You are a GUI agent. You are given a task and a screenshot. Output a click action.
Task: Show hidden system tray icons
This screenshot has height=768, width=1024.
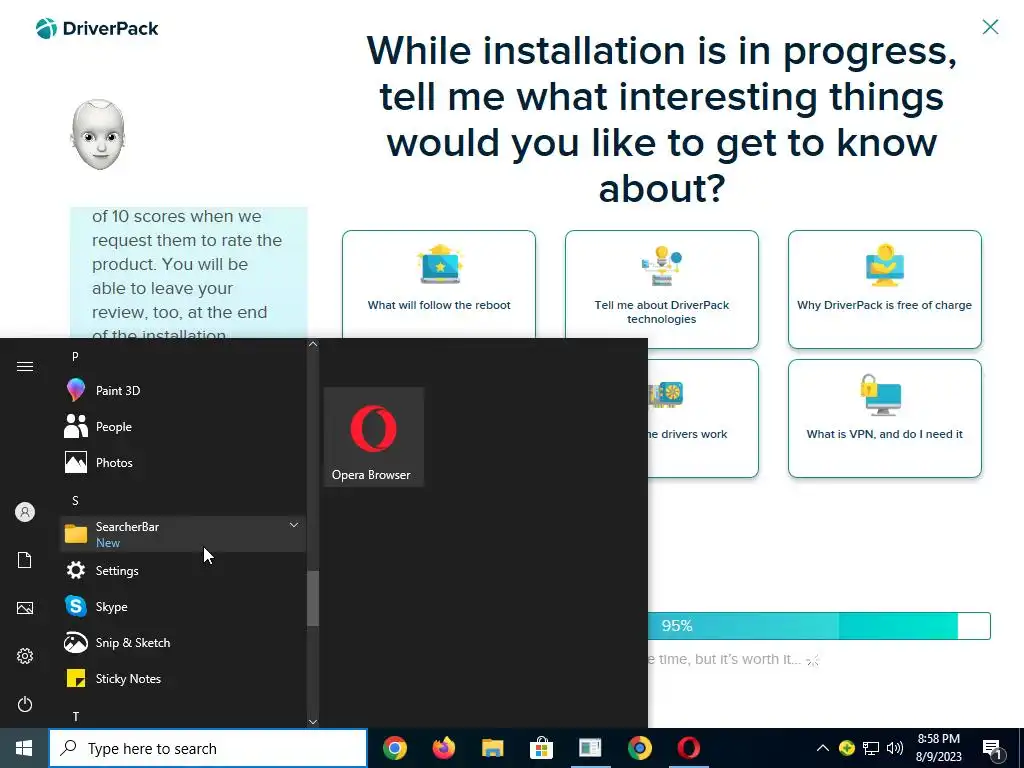pos(823,748)
